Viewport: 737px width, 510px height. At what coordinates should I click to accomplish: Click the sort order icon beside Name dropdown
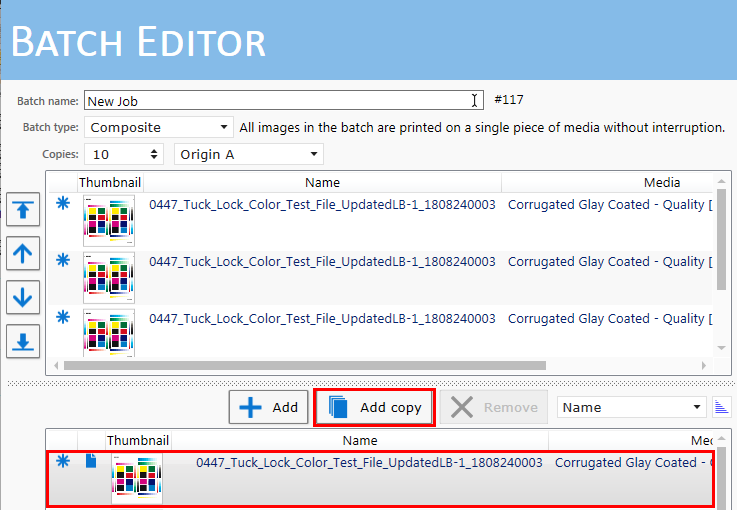coord(721,407)
